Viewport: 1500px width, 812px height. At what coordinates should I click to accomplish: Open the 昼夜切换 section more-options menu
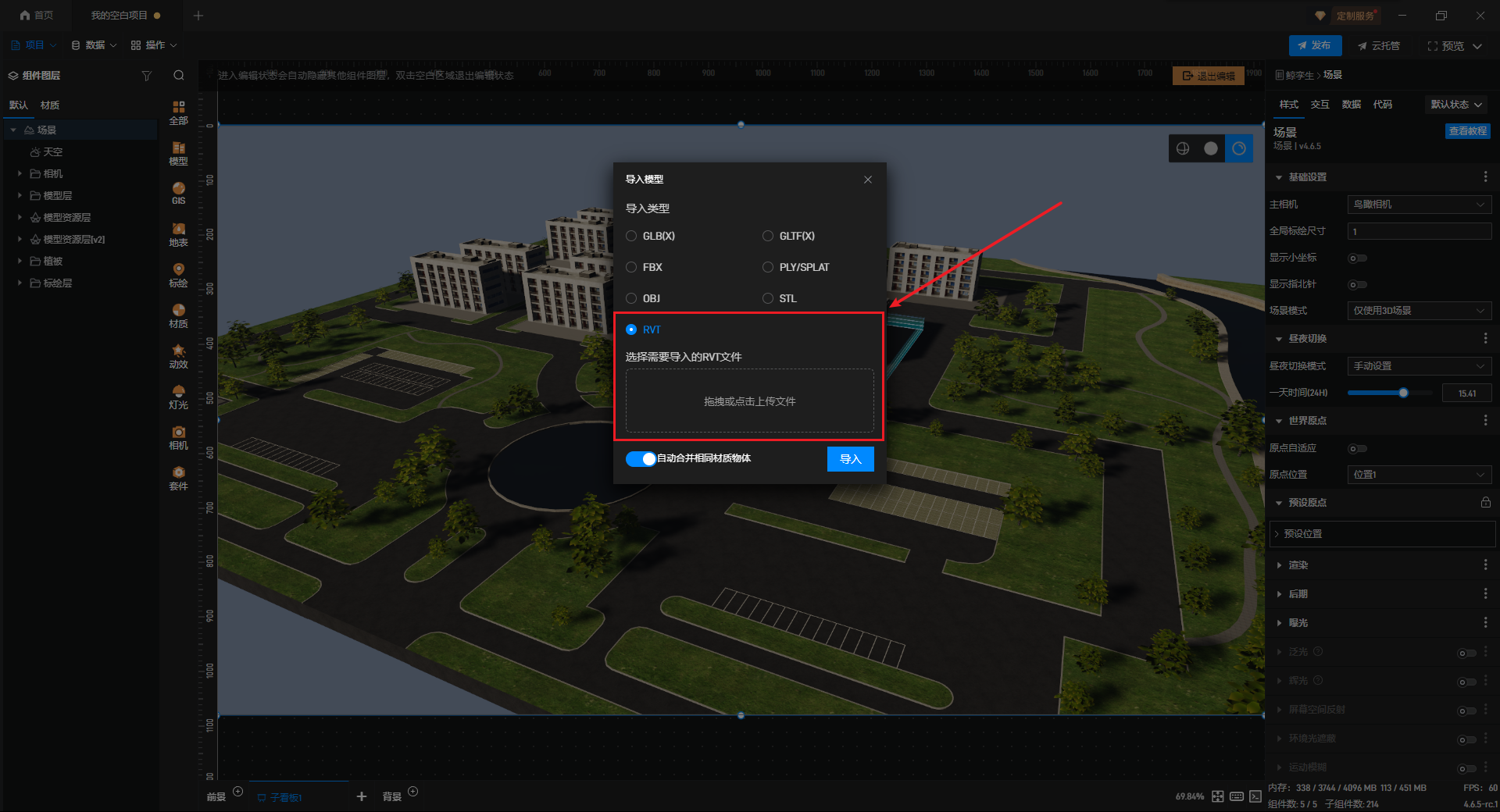(x=1485, y=338)
